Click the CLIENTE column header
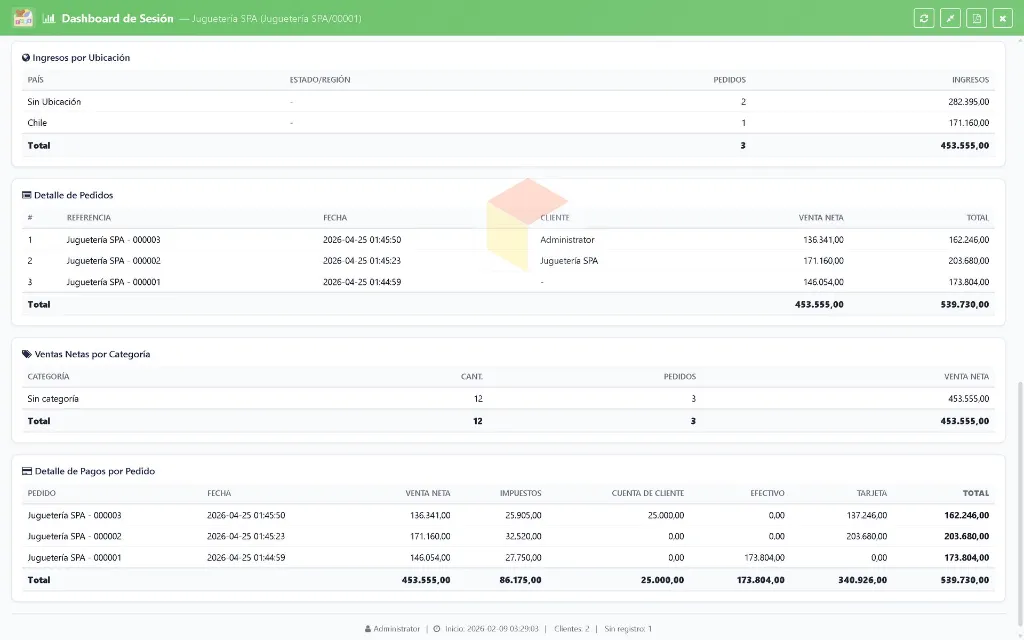 tap(554, 217)
